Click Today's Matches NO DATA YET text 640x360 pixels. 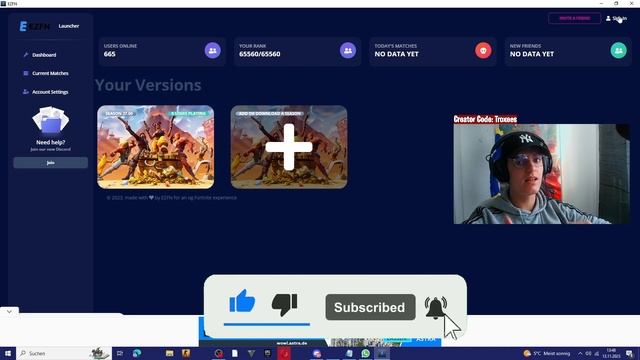(396, 54)
